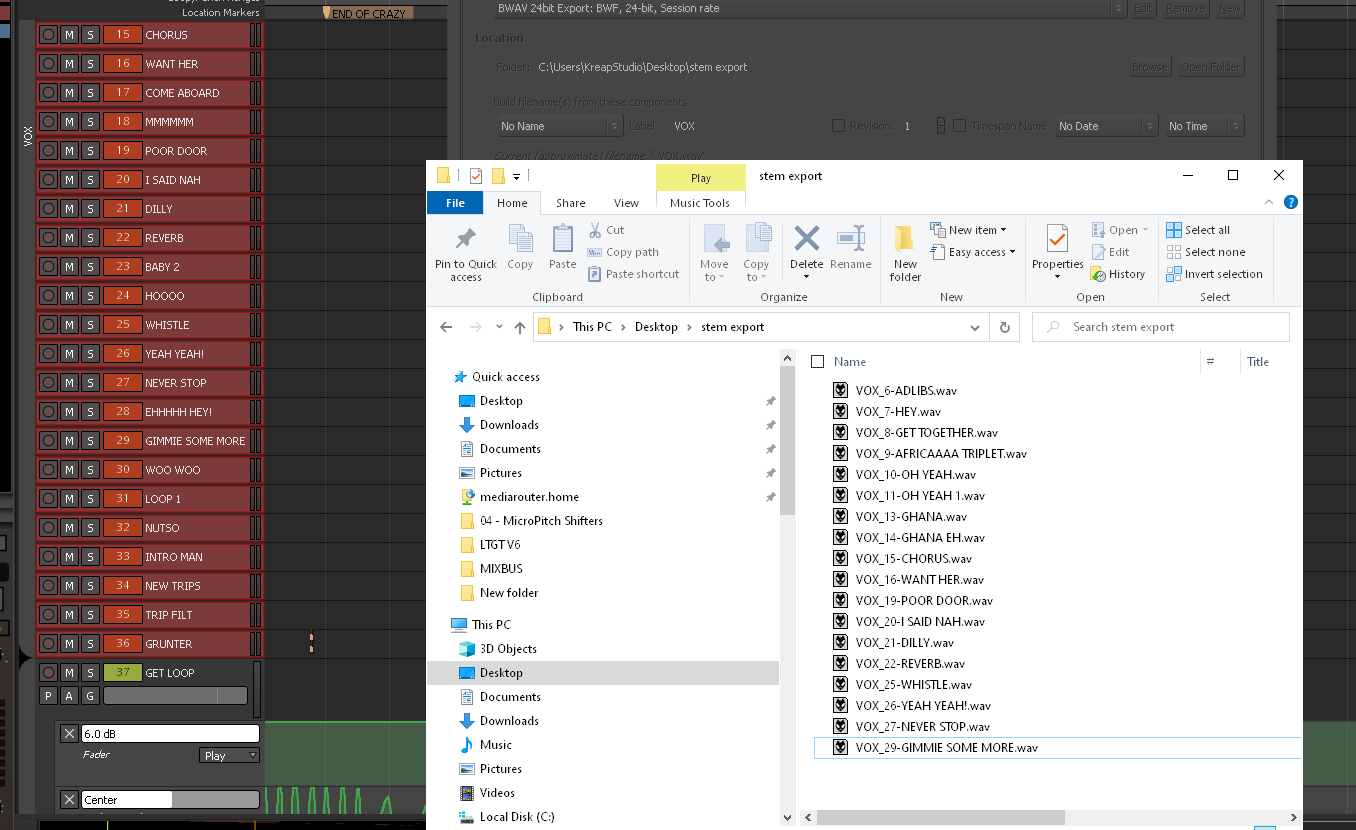Mute the WHISTLE track
This screenshot has width=1356, height=830.
(x=69, y=325)
